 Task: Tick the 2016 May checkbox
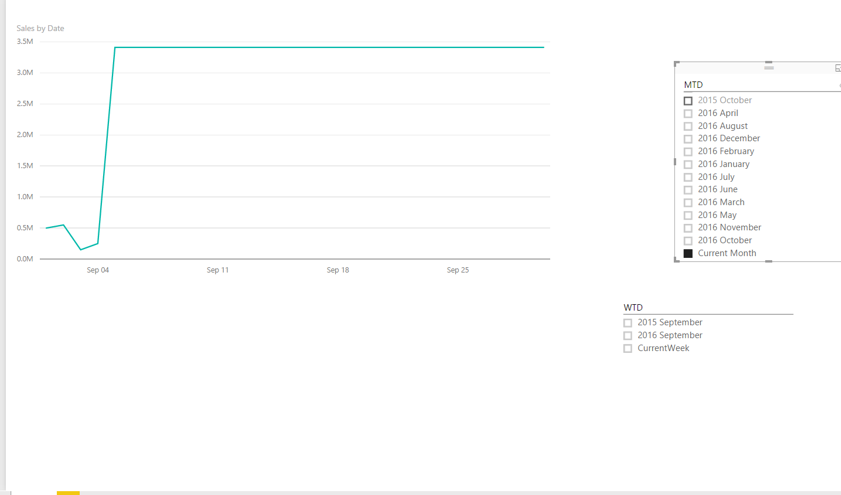(688, 216)
